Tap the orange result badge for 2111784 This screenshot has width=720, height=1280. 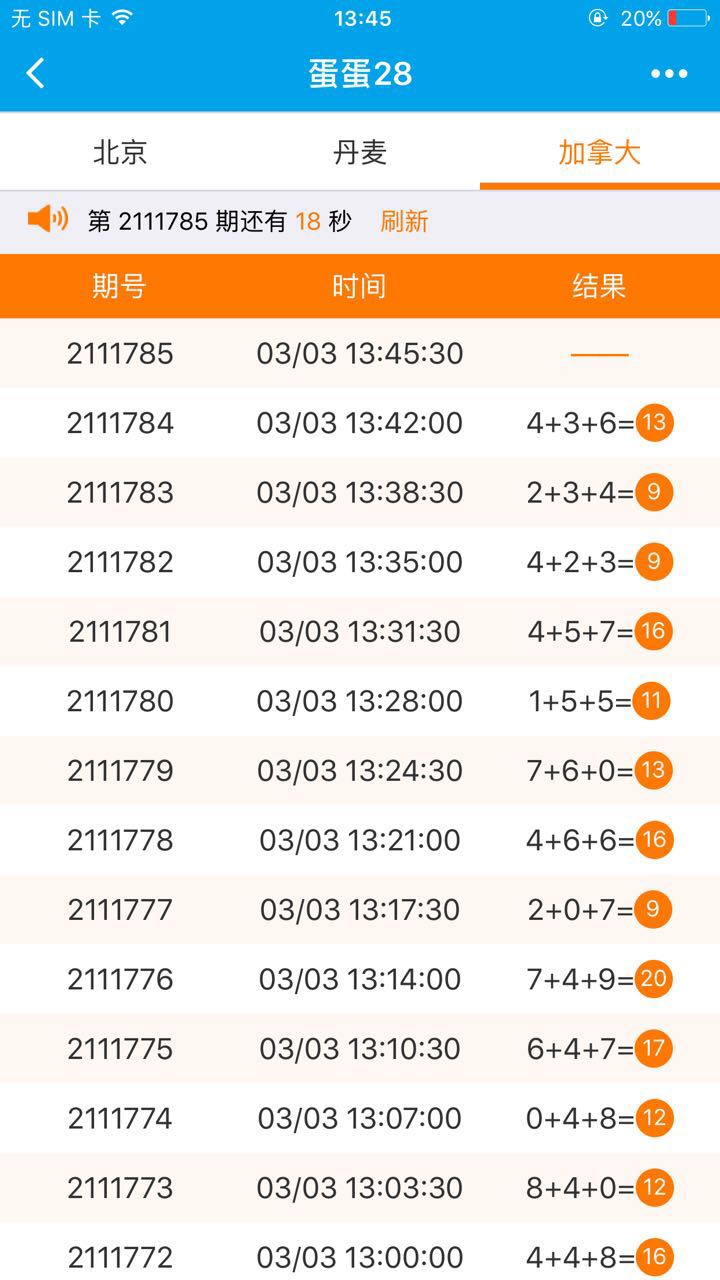654,423
